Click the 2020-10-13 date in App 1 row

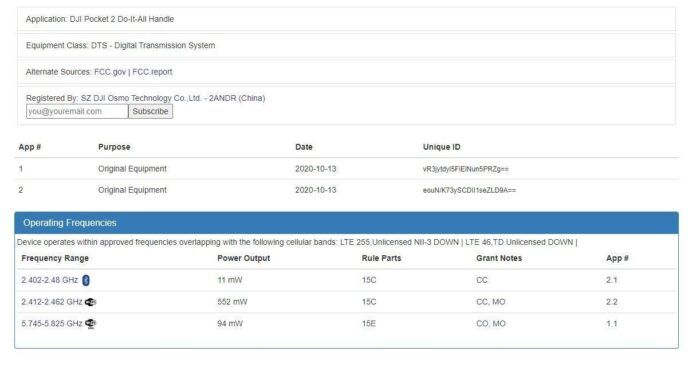coord(316,169)
